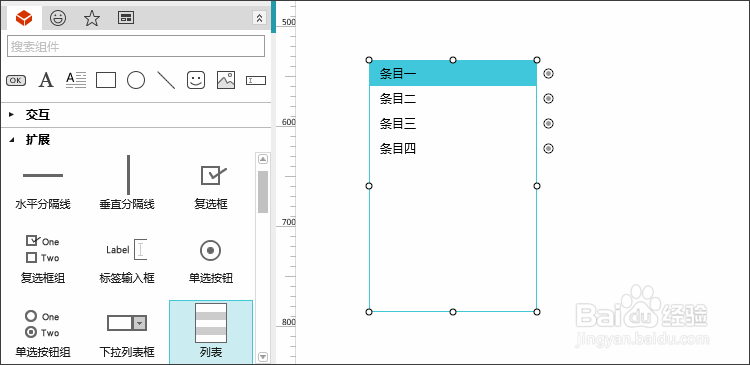Image resolution: width=750 pixels, height=365 pixels.
Task: Click the component list scroll down arrow
Action: 263,357
